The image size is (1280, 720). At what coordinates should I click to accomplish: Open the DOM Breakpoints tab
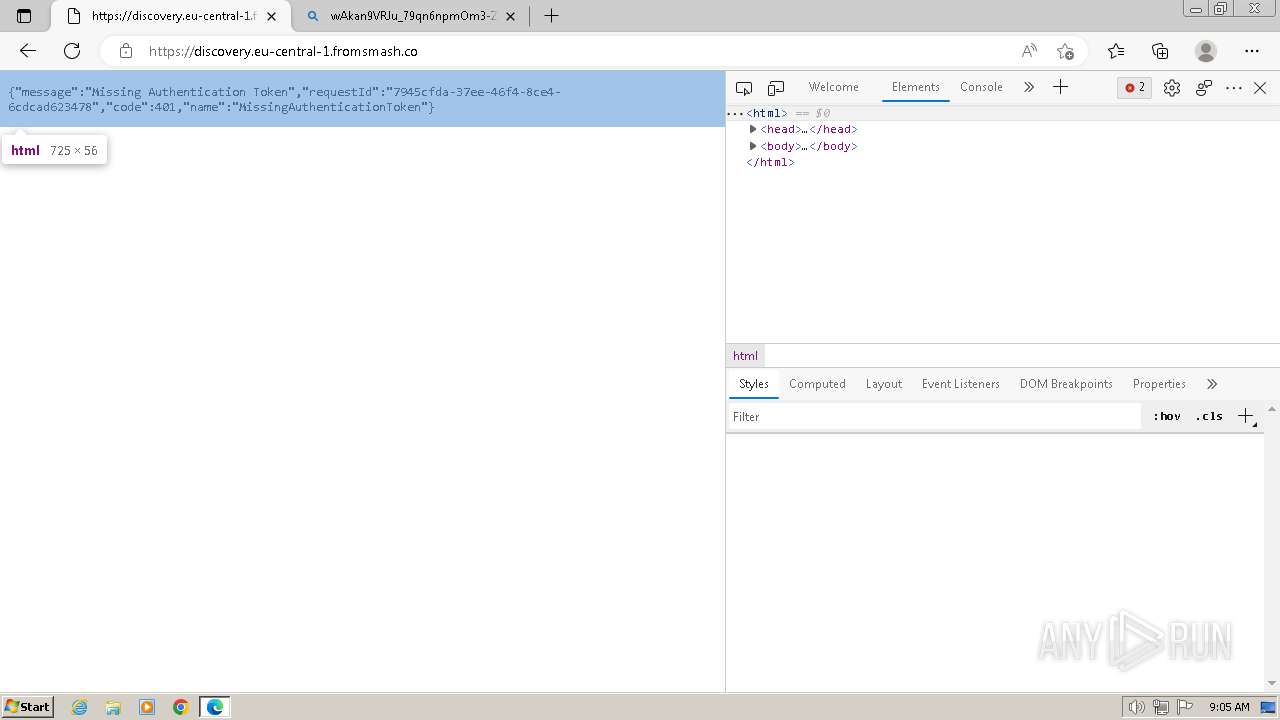point(1066,384)
